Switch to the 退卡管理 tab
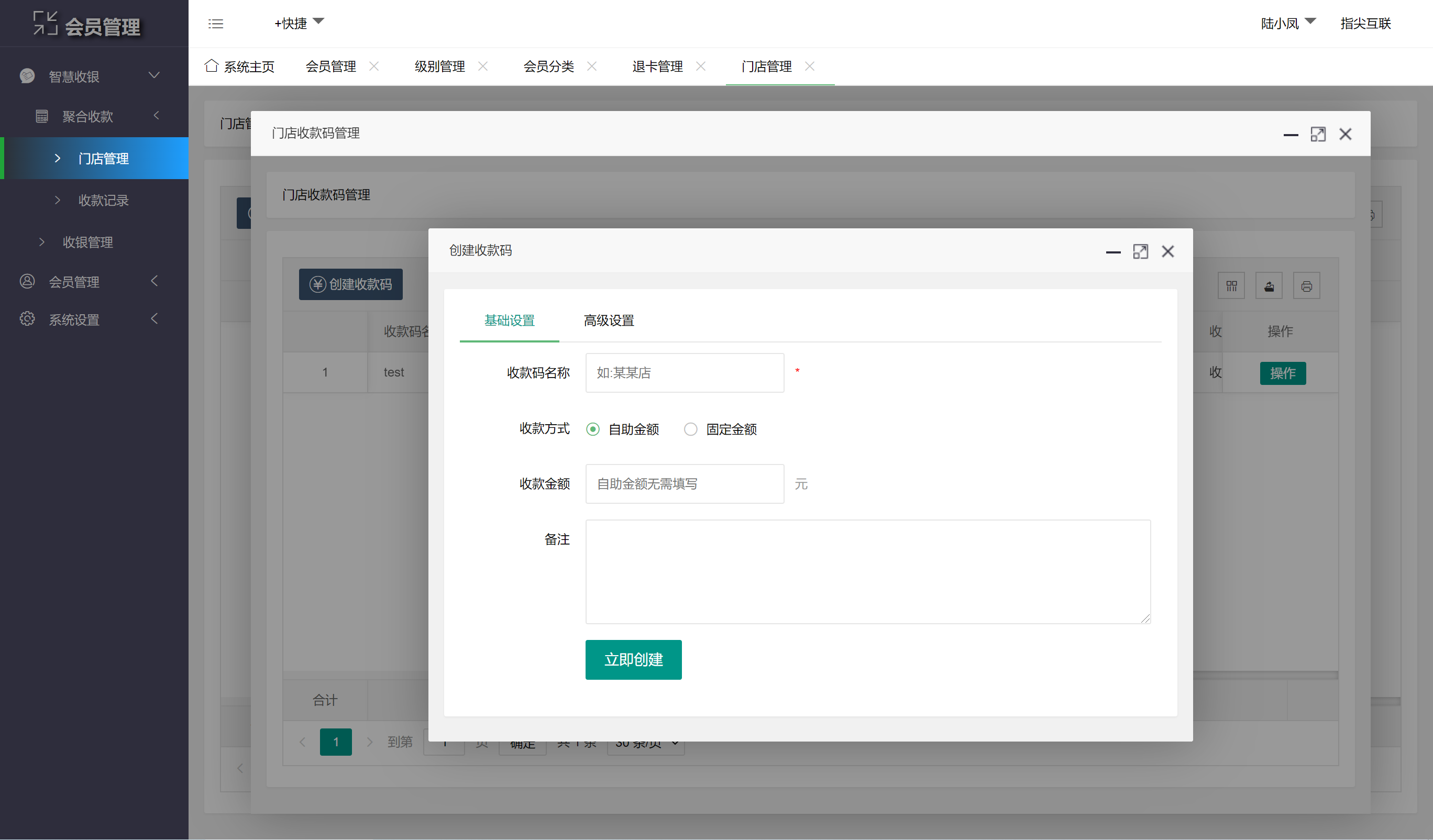 click(657, 66)
